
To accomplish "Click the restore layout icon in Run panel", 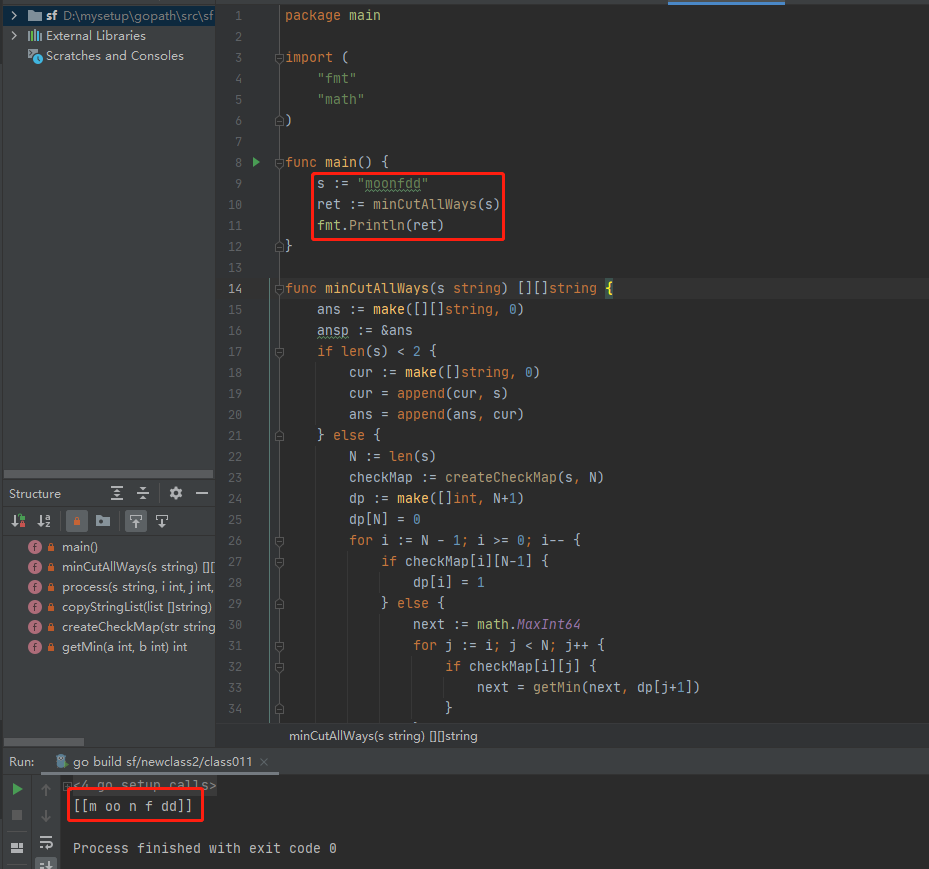I will 17,848.
